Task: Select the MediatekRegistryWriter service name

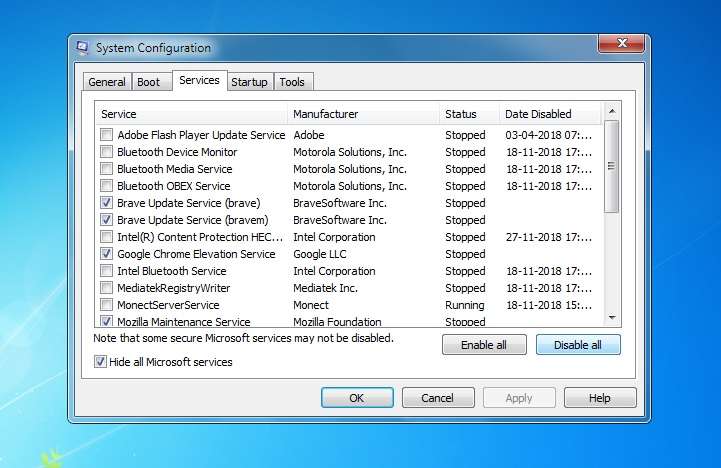Action: [174, 288]
